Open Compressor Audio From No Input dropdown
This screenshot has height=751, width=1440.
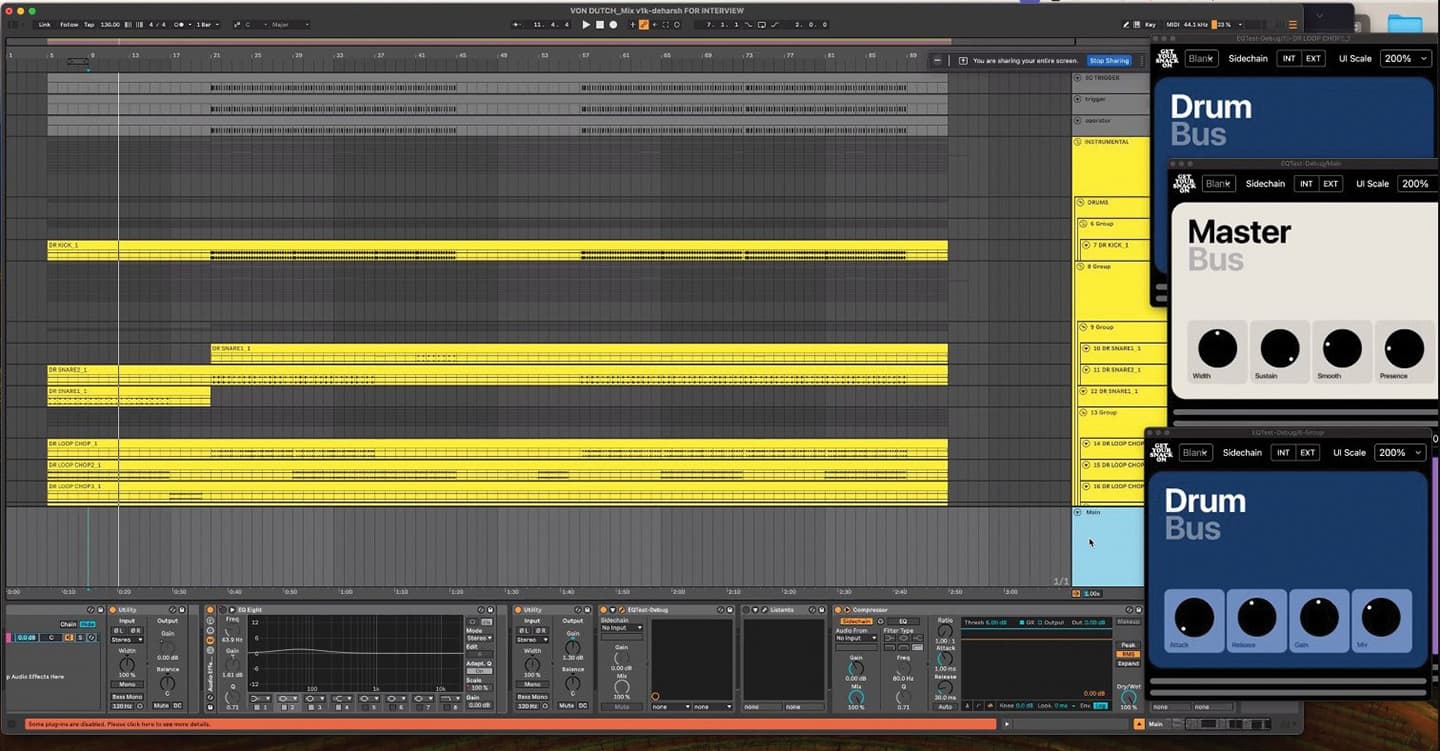click(x=856, y=638)
